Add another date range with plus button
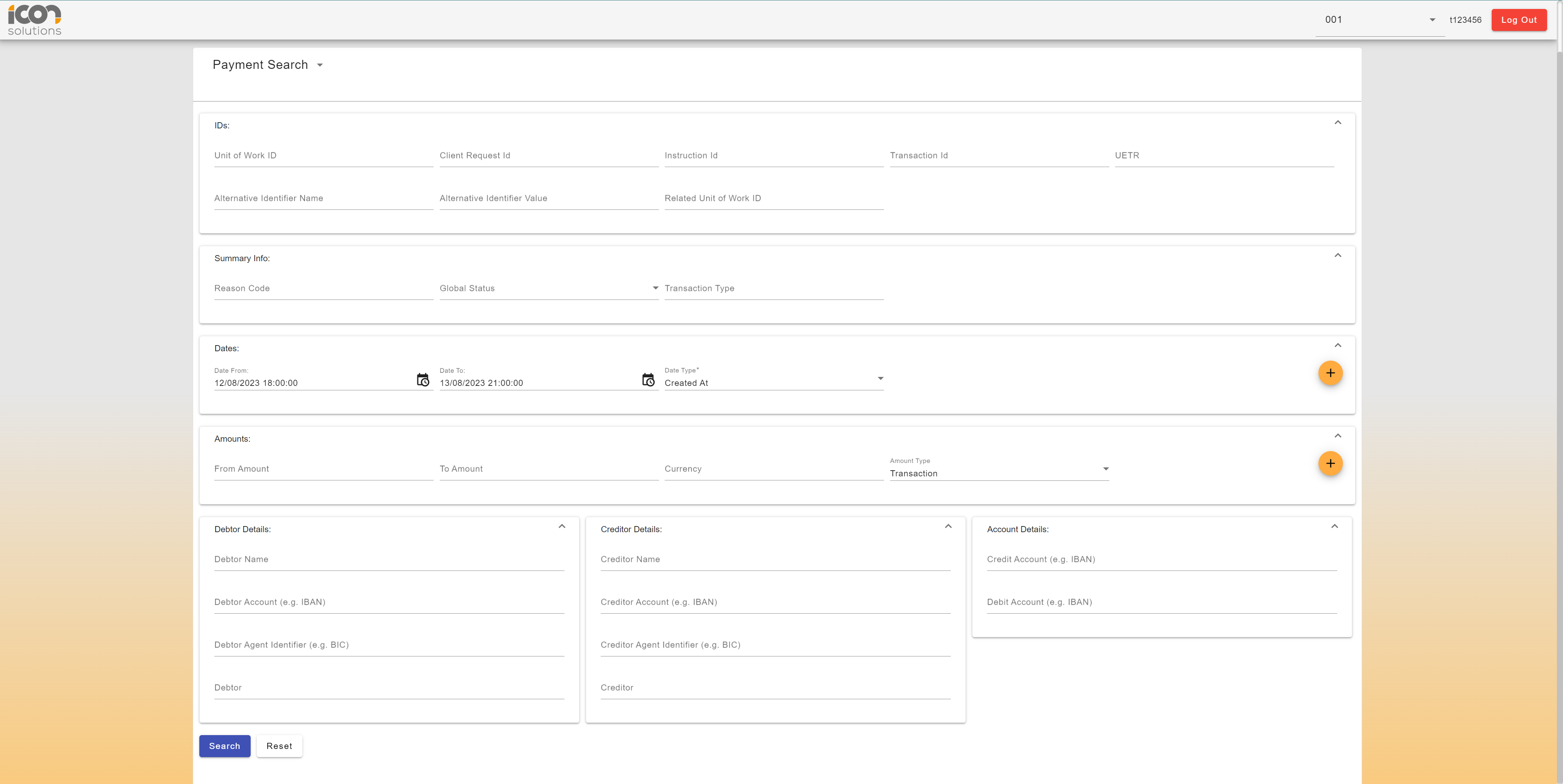1563x784 pixels. (1330, 372)
